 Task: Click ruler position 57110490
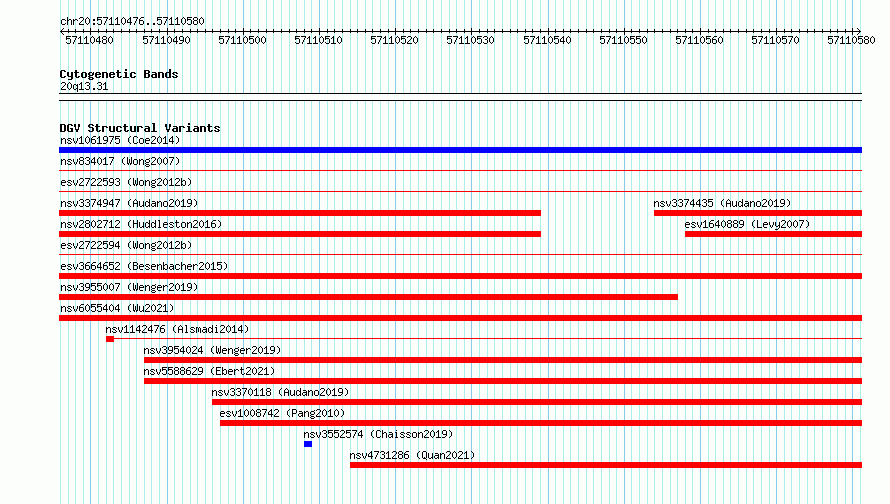tap(166, 40)
